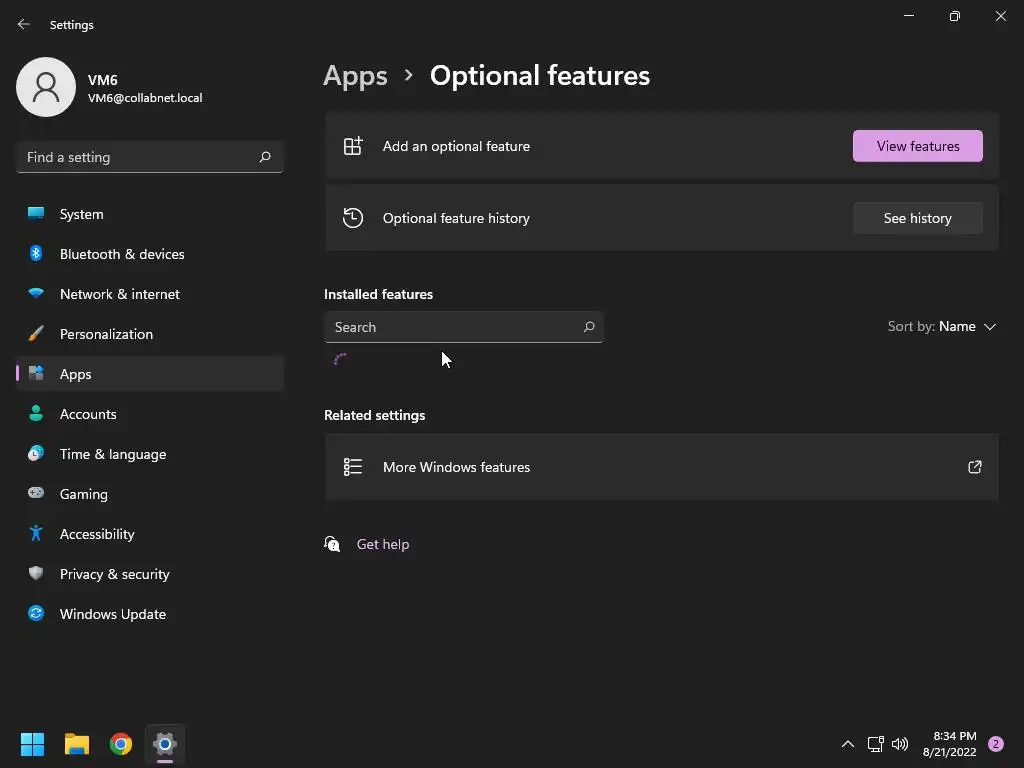Click the Windows Update sidebar icon

[x=36, y=614]
